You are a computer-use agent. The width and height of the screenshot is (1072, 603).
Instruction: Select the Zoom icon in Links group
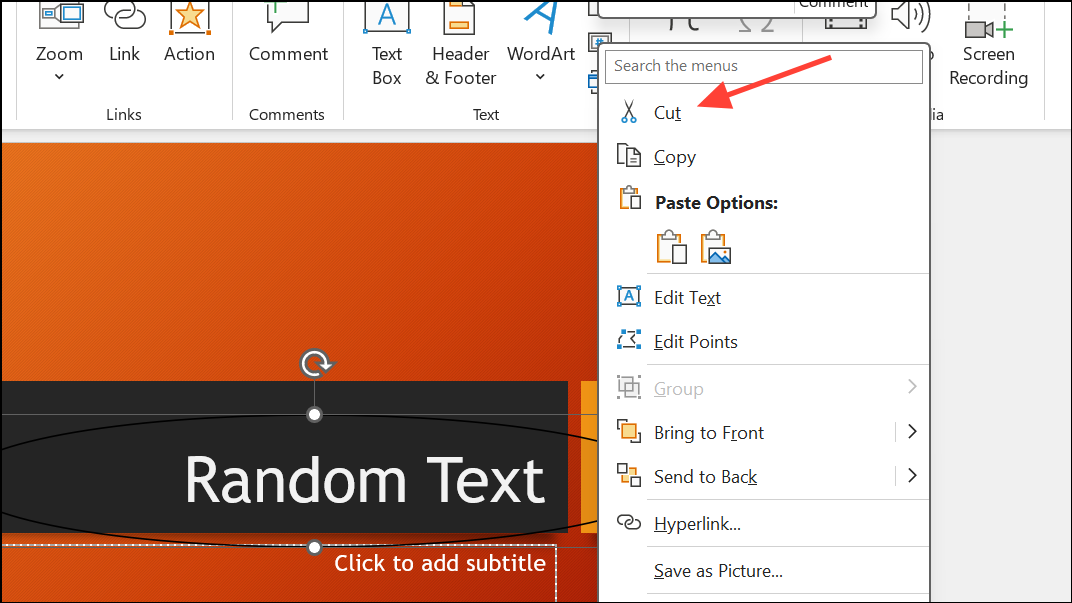click(59, 20)
